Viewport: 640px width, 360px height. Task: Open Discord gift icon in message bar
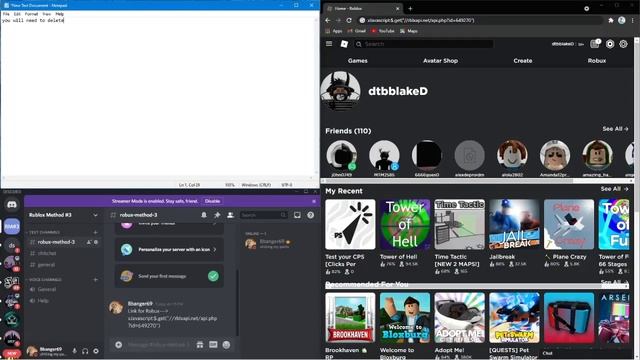pos(200,345)
